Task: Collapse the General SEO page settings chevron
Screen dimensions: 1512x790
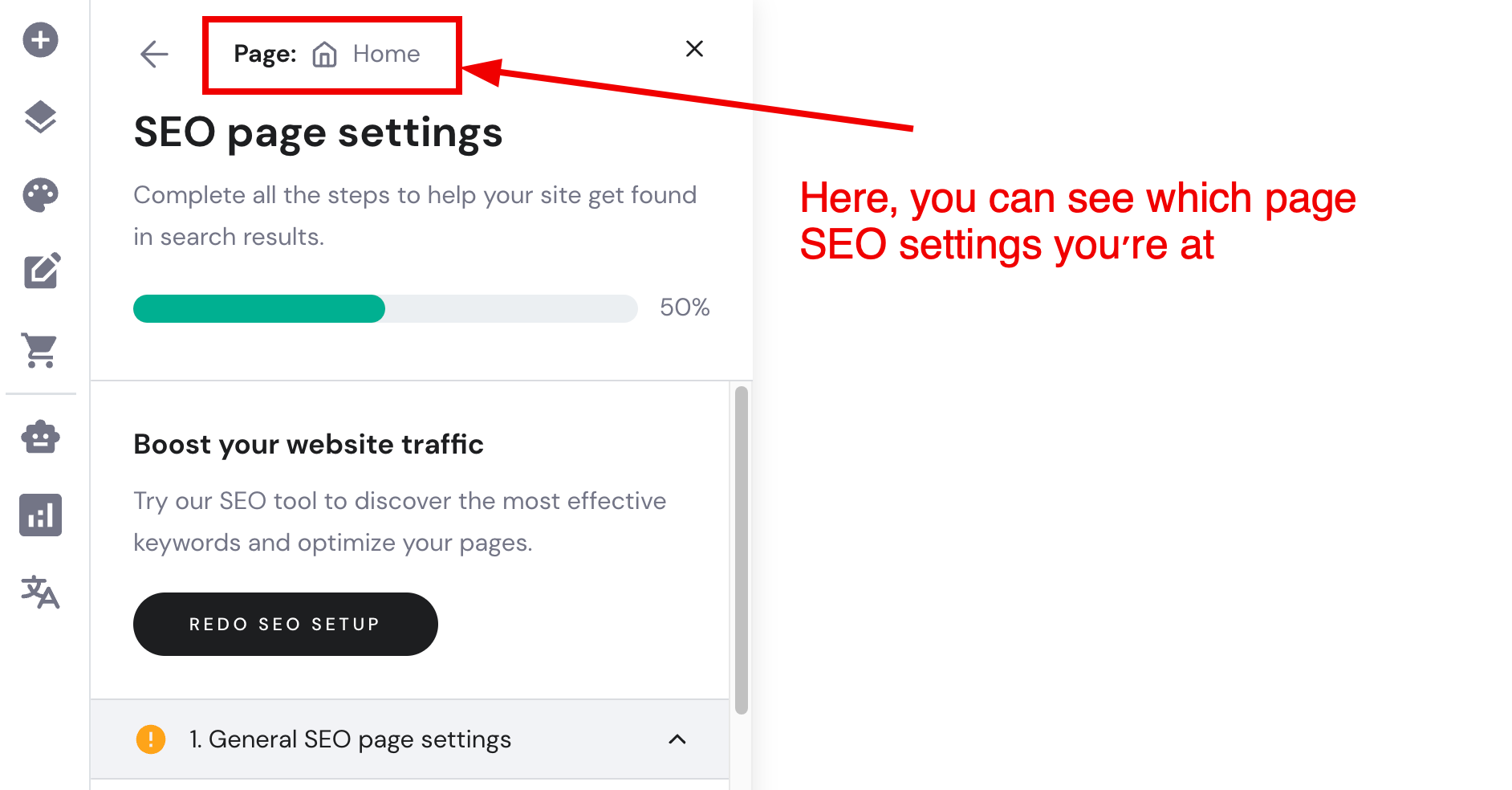Action: pos(677,739)
